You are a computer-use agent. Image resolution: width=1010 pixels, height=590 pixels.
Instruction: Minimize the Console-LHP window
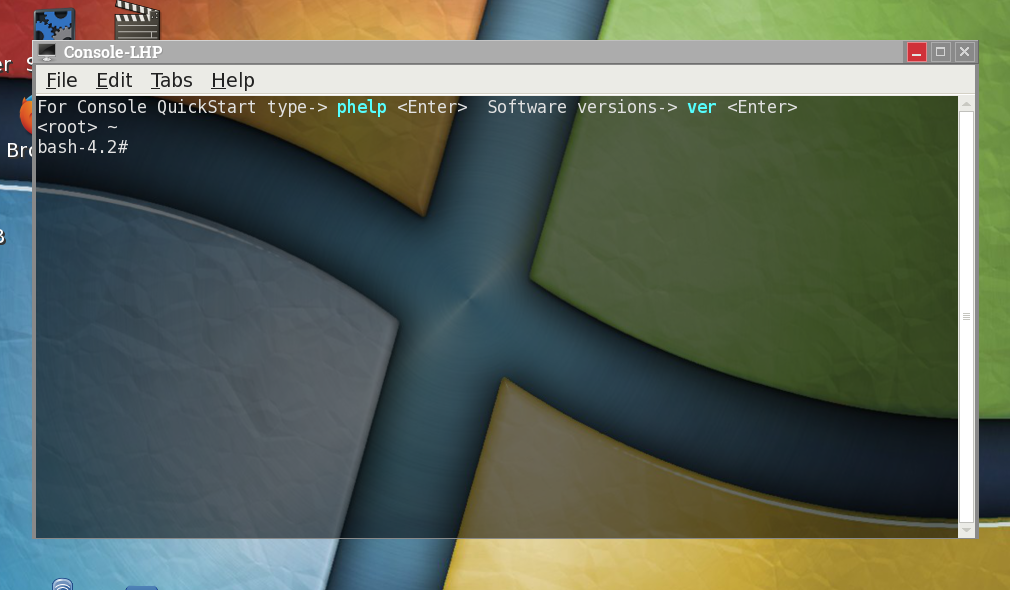coord(917,52)
